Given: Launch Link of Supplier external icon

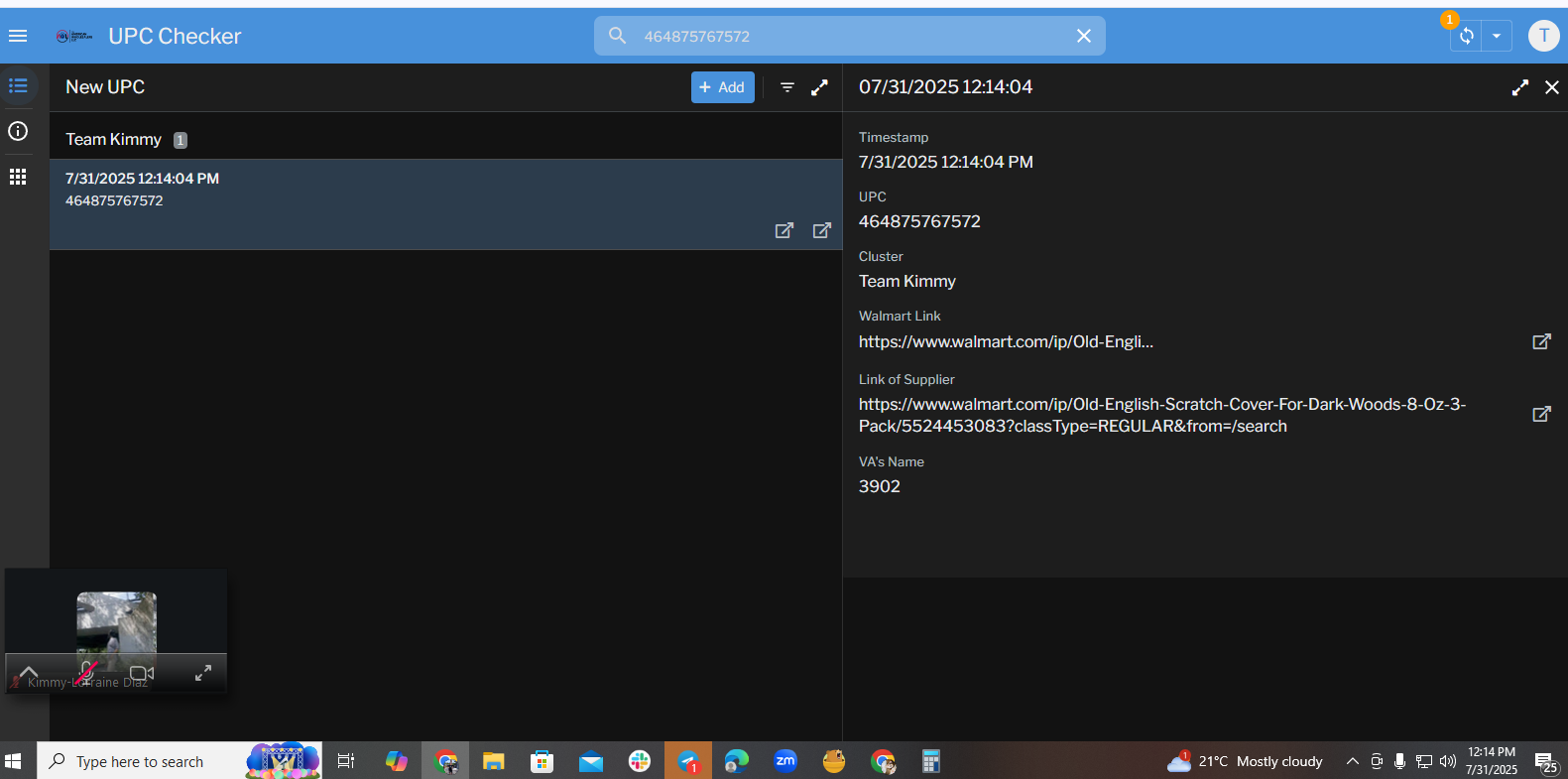Looking at the screenshot, I should tap(1541, 414).
